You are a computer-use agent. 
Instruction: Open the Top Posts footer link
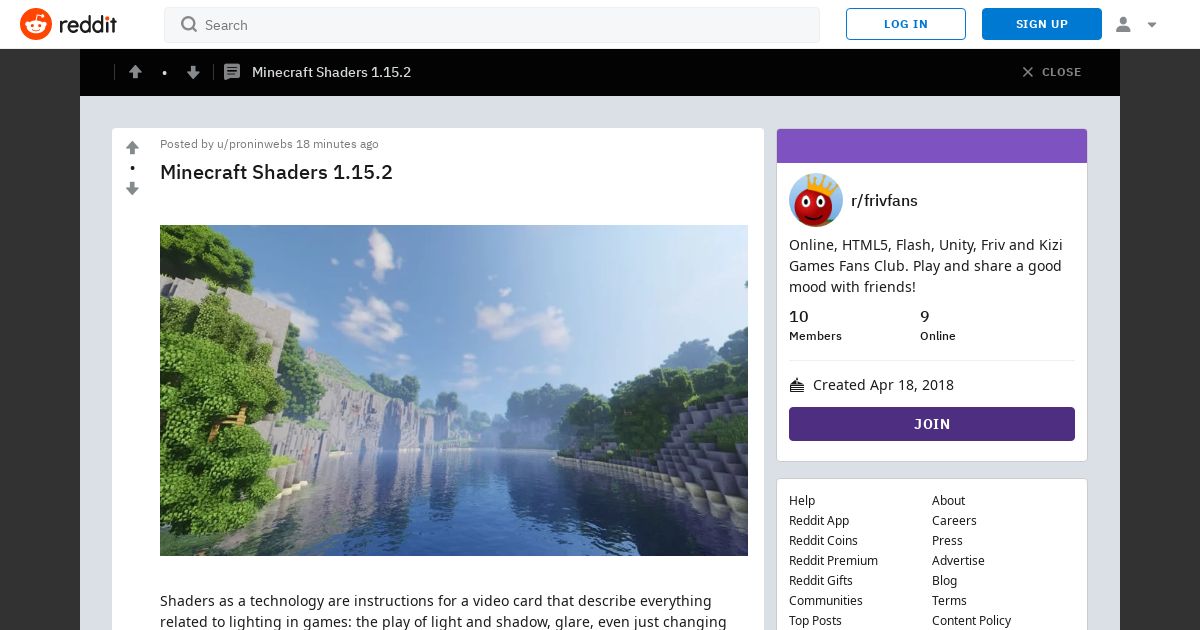[x=815, y=620]
